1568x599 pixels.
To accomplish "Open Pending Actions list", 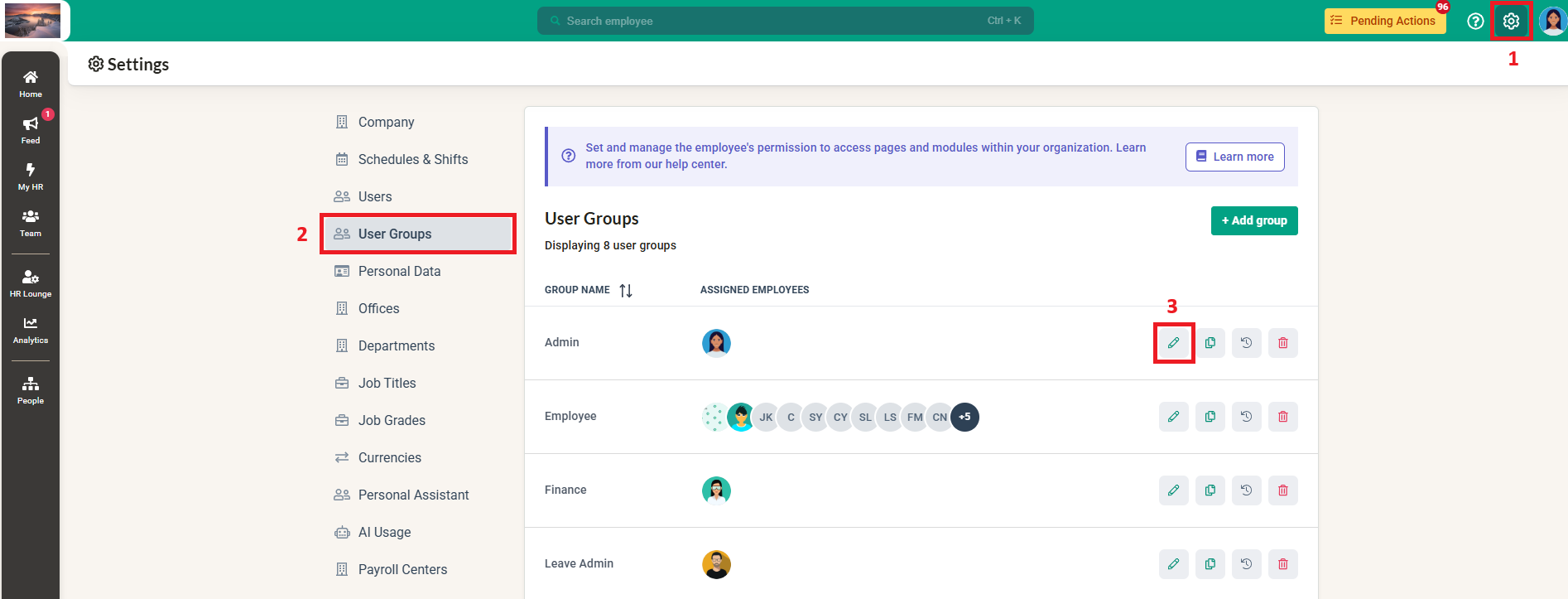I will pos(1384,22).
